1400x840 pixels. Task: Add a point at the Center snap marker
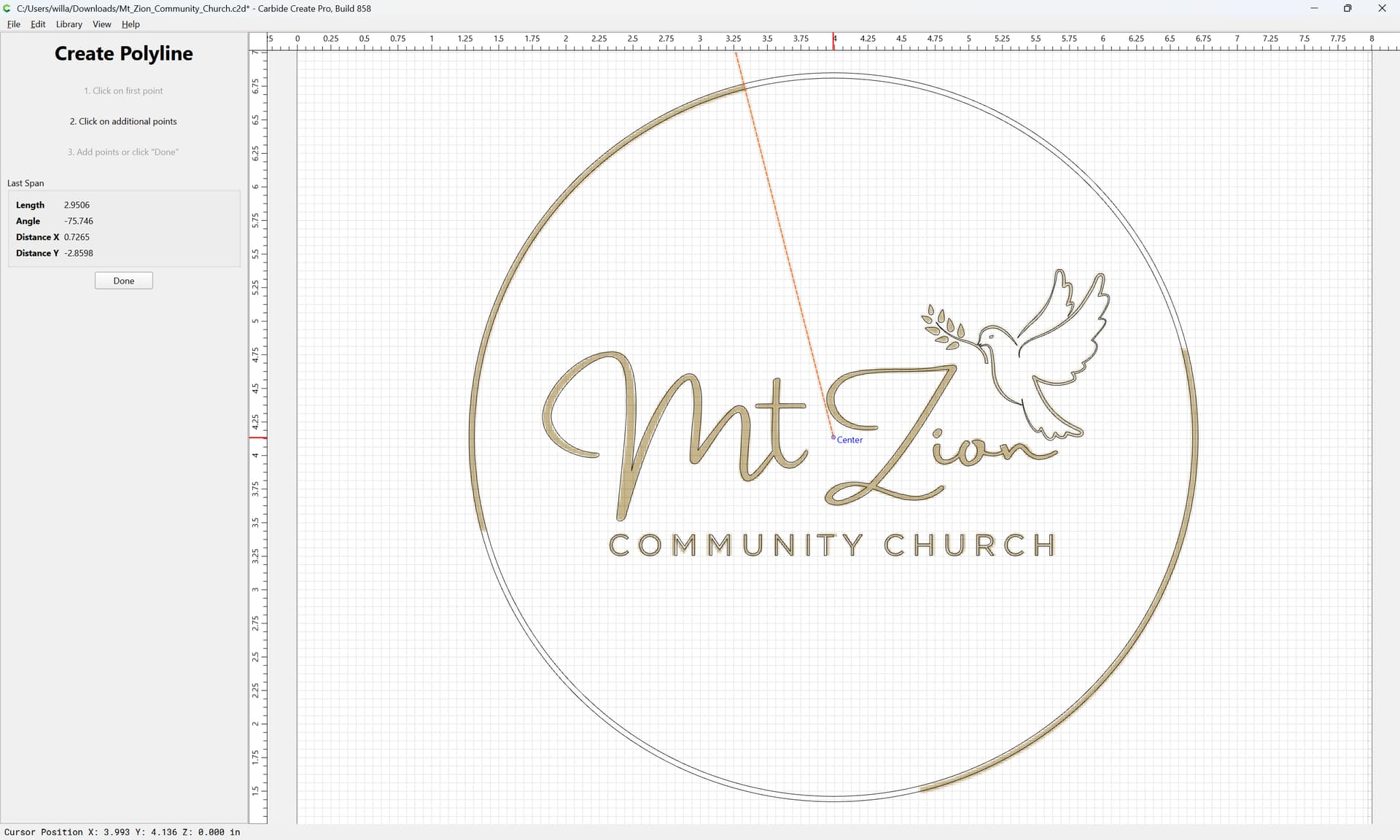click(x=833, y=437)
